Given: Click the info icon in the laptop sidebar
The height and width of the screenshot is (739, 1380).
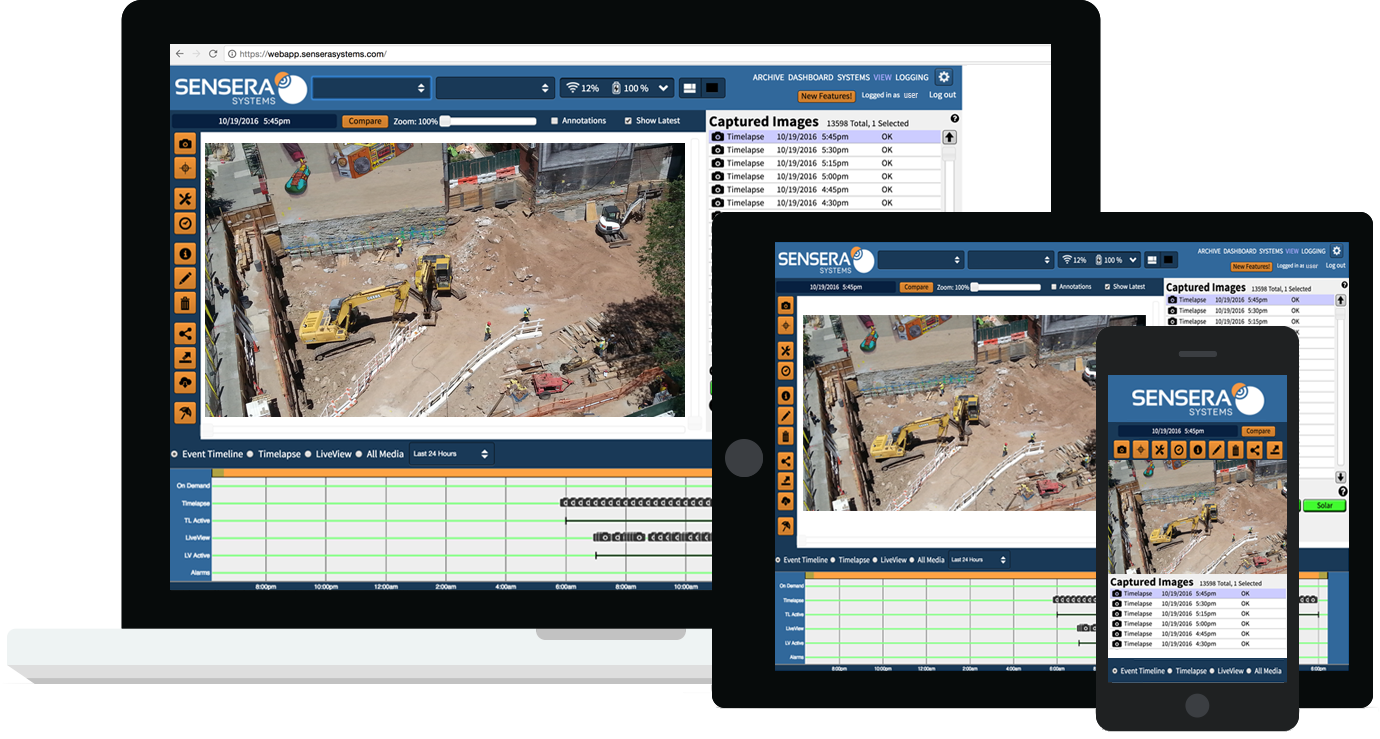Looking at the screenshot, I should [184, 253].
